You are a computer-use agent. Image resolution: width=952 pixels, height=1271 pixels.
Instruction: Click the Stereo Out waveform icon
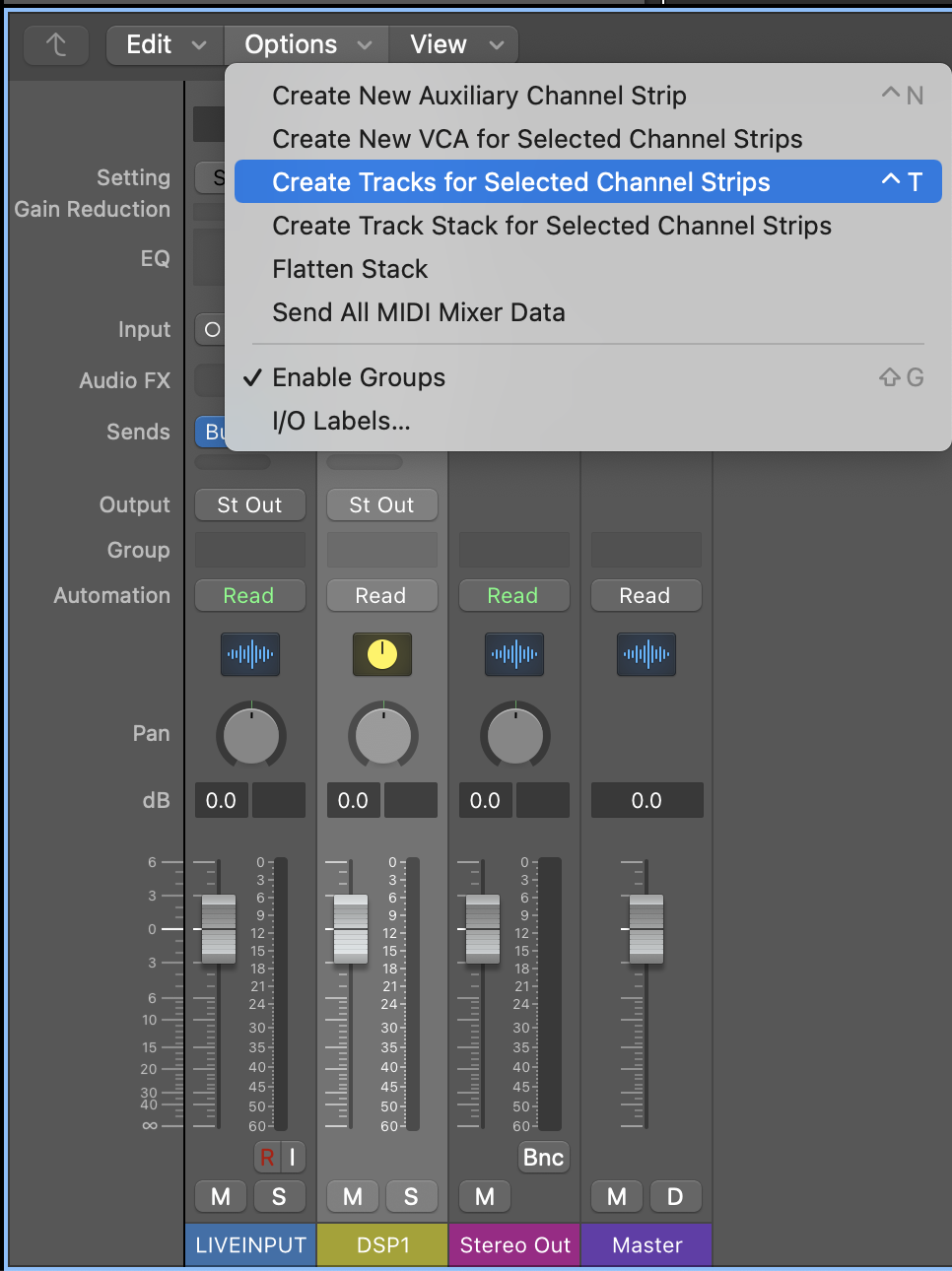[x=514, y=654]
